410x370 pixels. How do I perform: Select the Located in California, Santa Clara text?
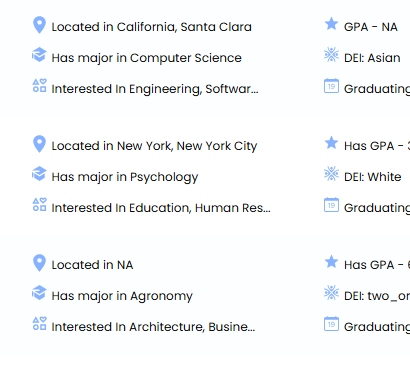(151, 27)
